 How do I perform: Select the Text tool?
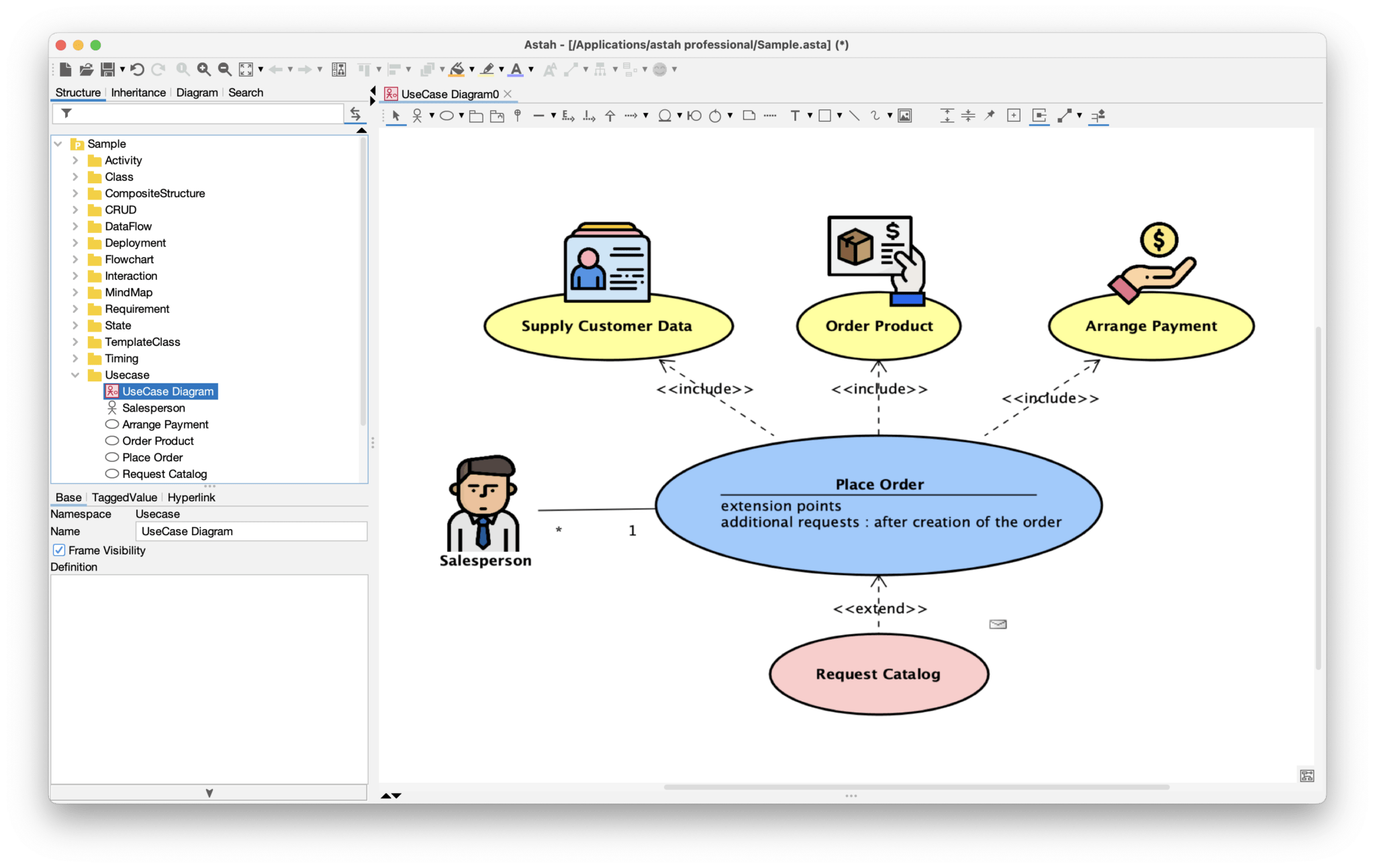pos(795,115)
